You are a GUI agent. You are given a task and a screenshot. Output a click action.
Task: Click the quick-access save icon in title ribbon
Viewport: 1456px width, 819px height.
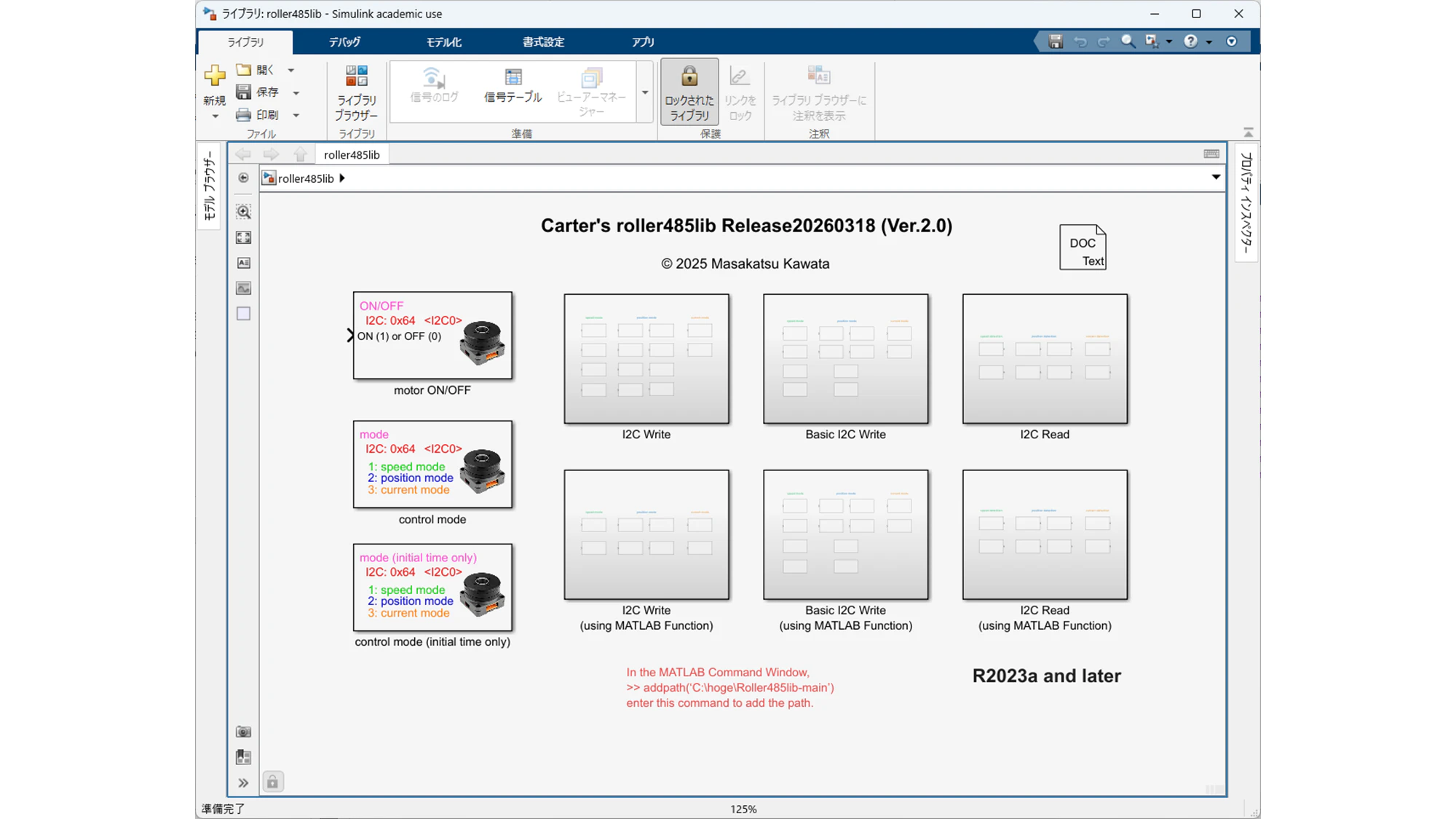(1056, 41)
